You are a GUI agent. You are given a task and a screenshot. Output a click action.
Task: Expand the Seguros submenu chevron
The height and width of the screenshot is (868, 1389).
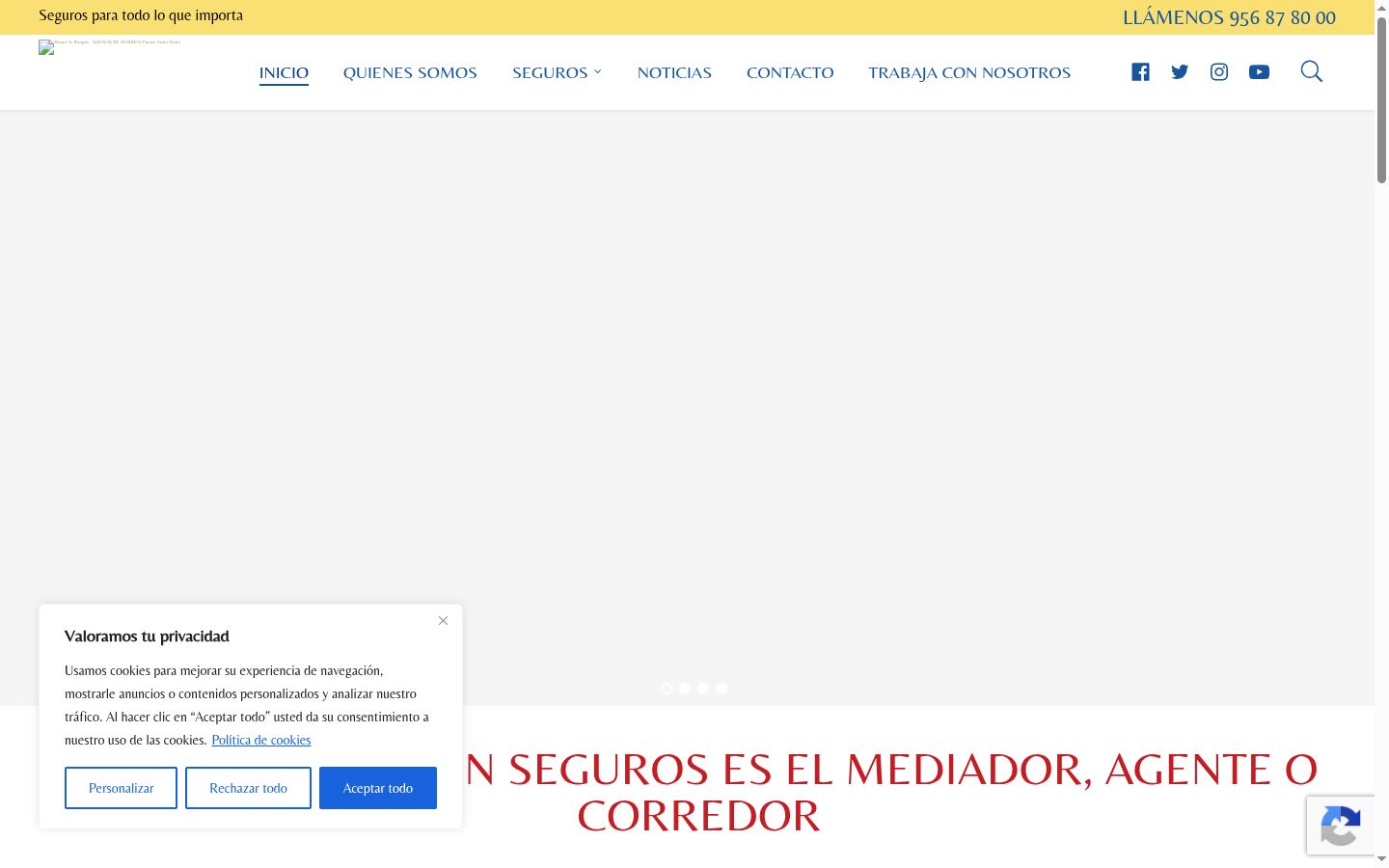point(598,72)
